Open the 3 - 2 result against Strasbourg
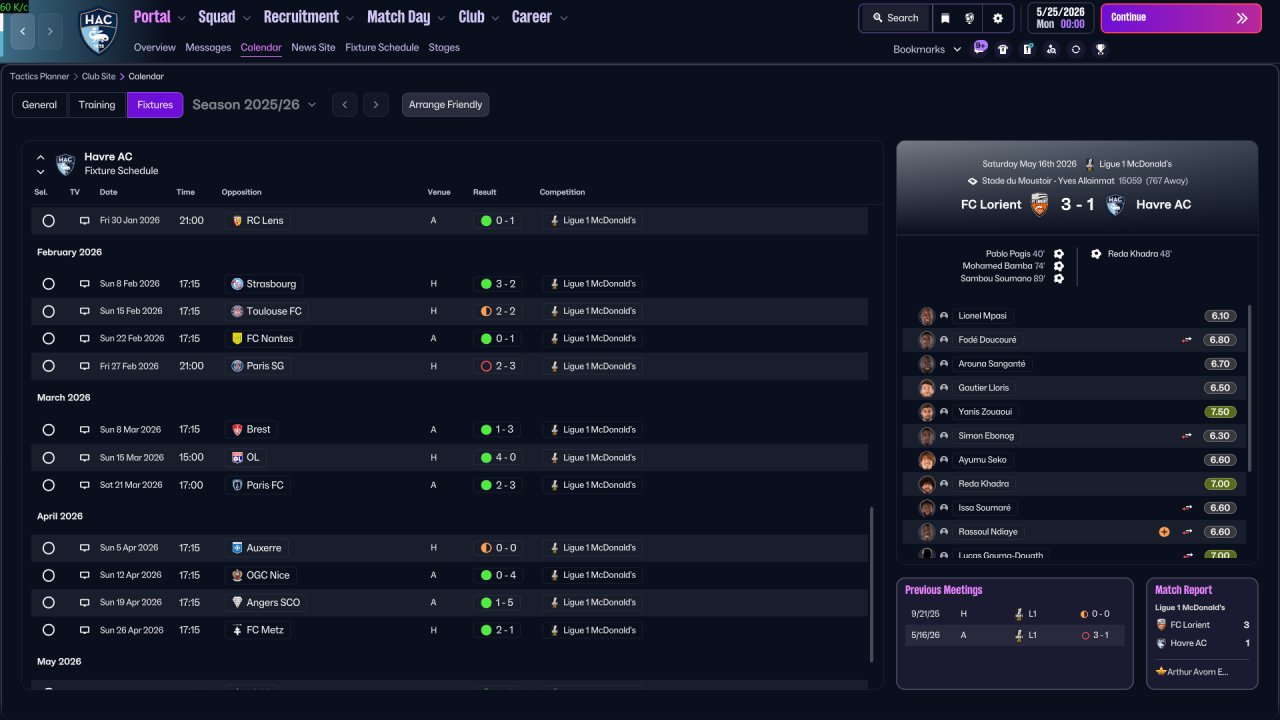Viewport: 1280px width, 720px height. (499, 284)
